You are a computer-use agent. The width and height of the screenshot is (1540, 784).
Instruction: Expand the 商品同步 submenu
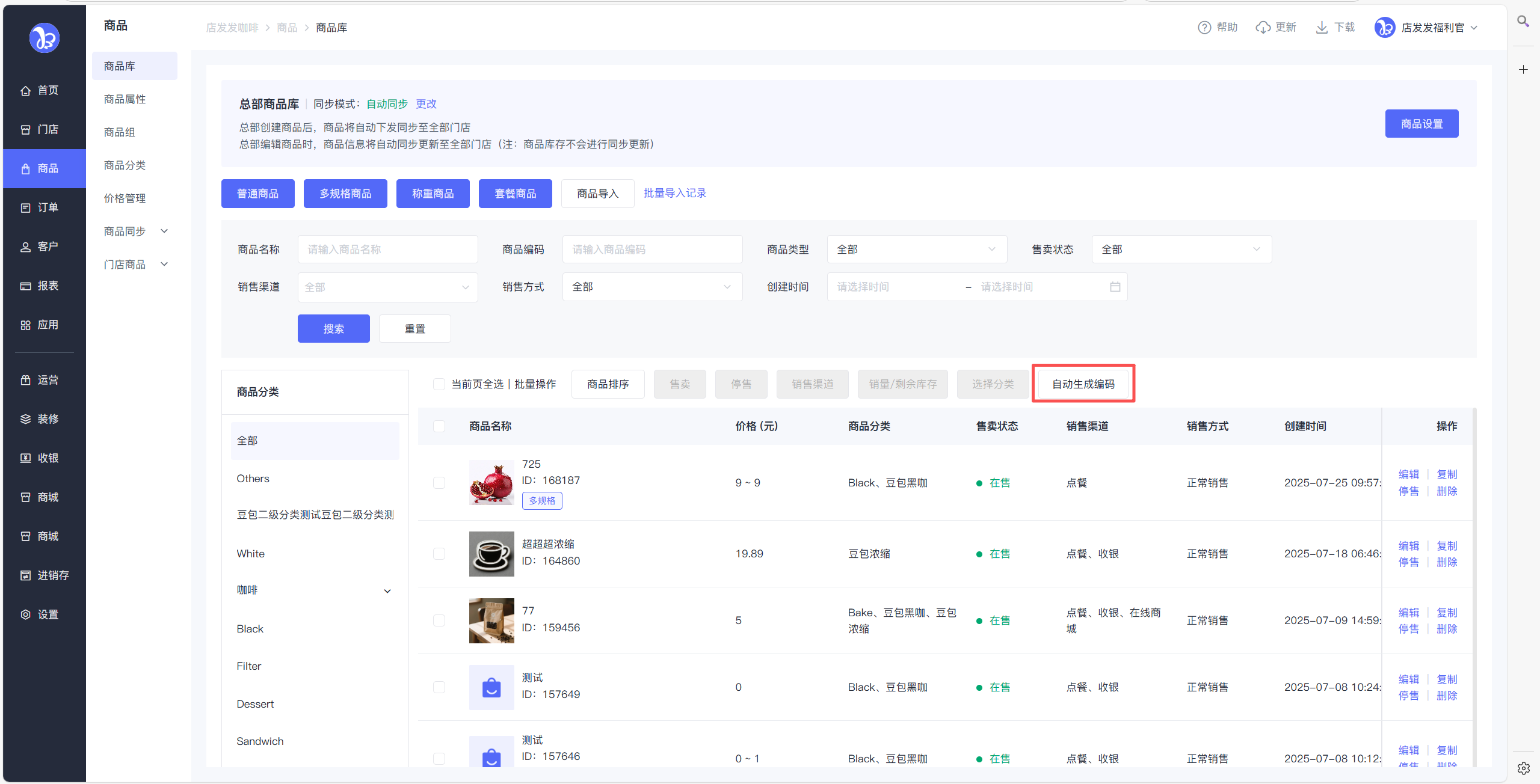point(164,231)
